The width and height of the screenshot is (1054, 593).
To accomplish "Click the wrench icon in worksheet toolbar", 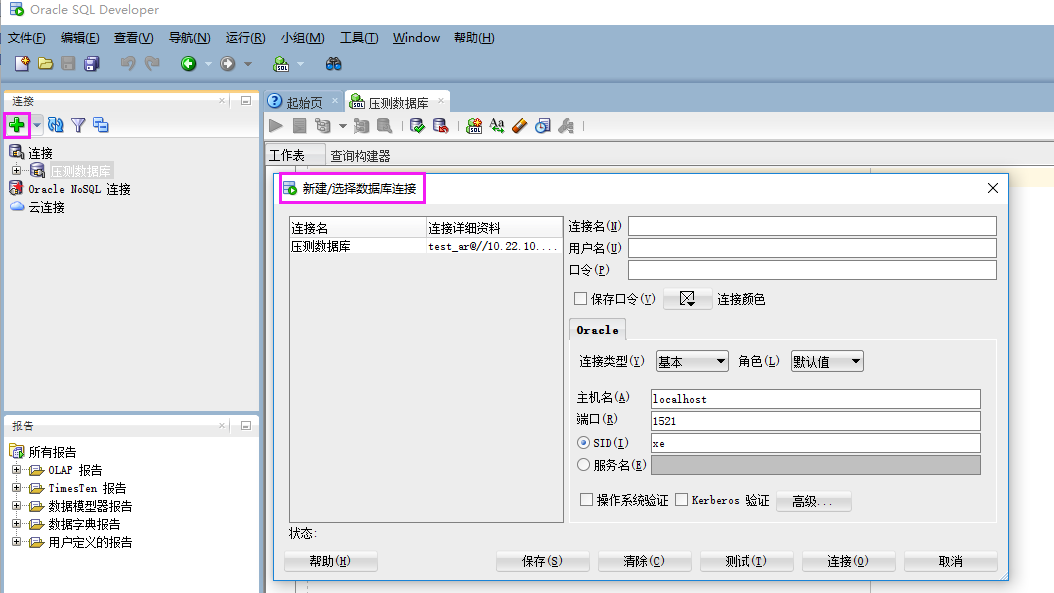I will pos(566,126).
